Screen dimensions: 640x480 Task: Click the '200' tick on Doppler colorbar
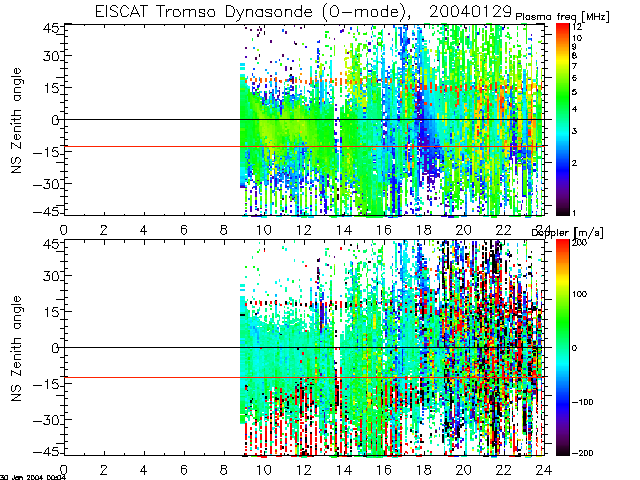pyautogui.click(x=579, y=243)
